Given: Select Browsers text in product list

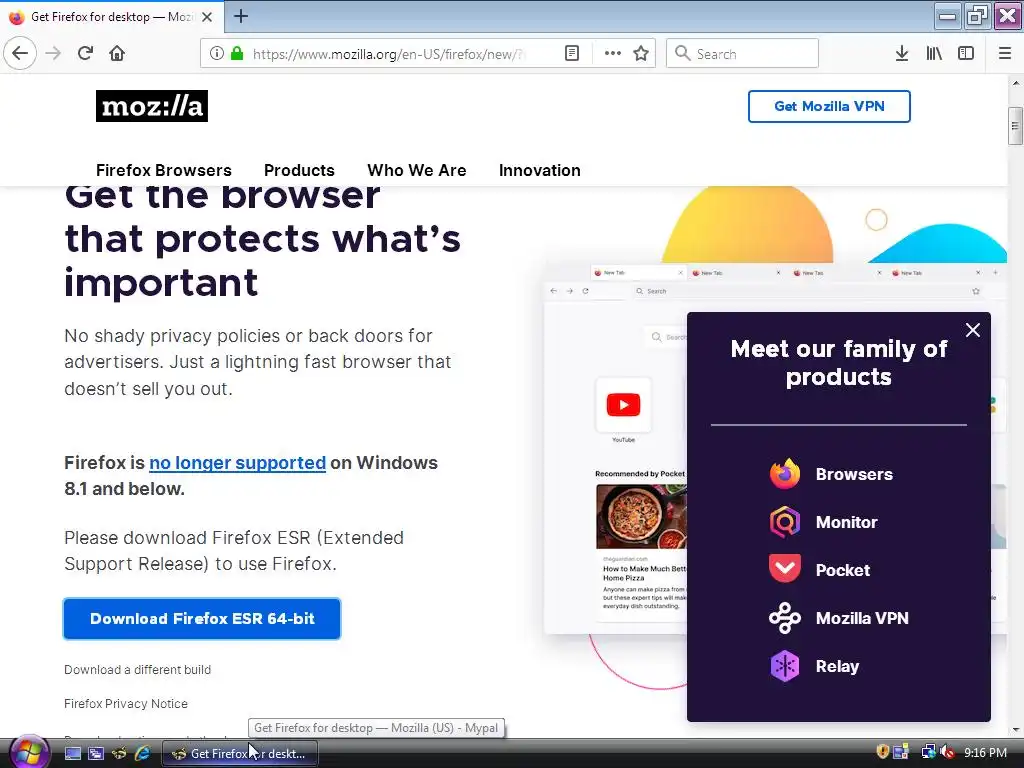Looking at the screenshot, I should (854, 474).
